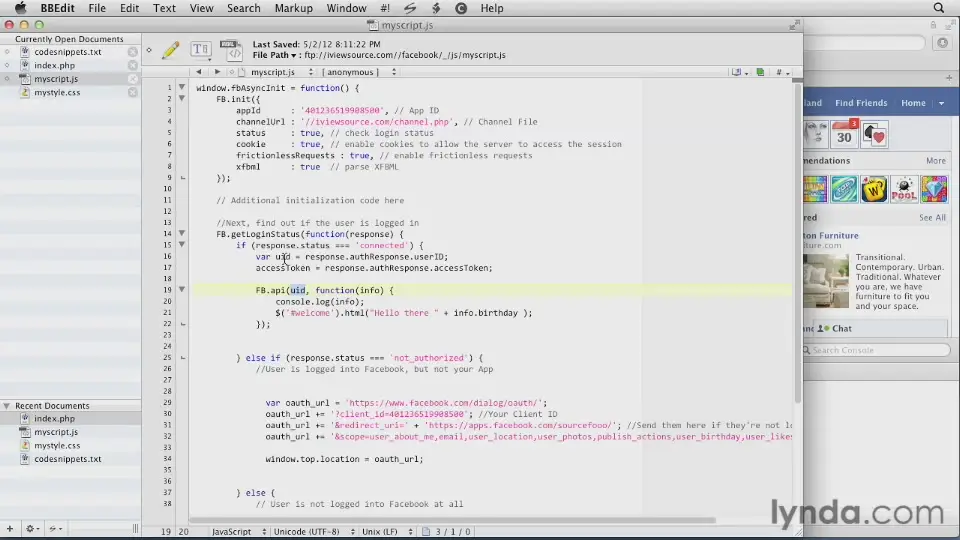The width and height of the screenshot is (960, 540).
Task: Open the yellow W word game icon
Action: pyautogui.click(x=874, y=189)
